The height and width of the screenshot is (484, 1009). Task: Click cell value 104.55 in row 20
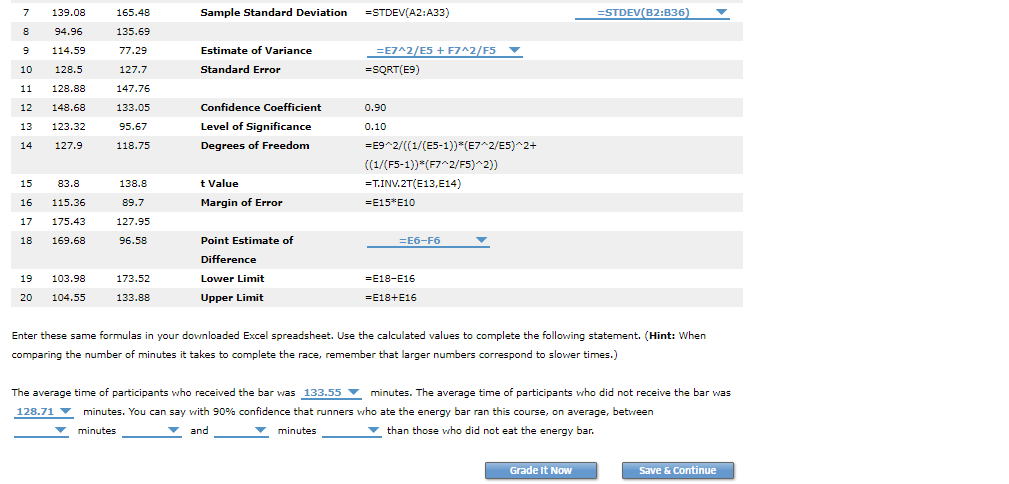(x=69, y=298)
